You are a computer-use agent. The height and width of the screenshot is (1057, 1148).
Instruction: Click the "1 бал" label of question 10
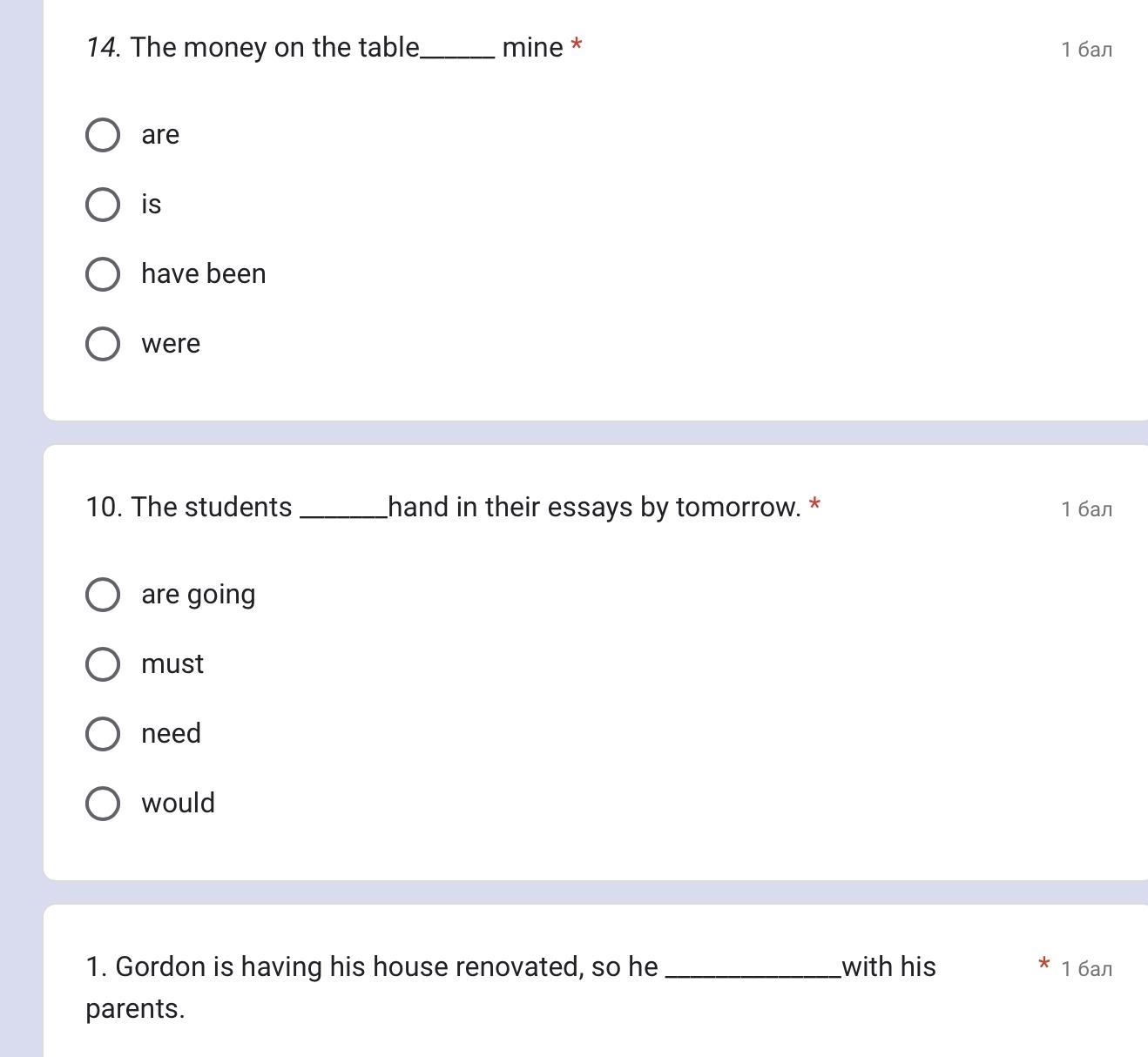pyautogui.click(x=1086, y=509)
